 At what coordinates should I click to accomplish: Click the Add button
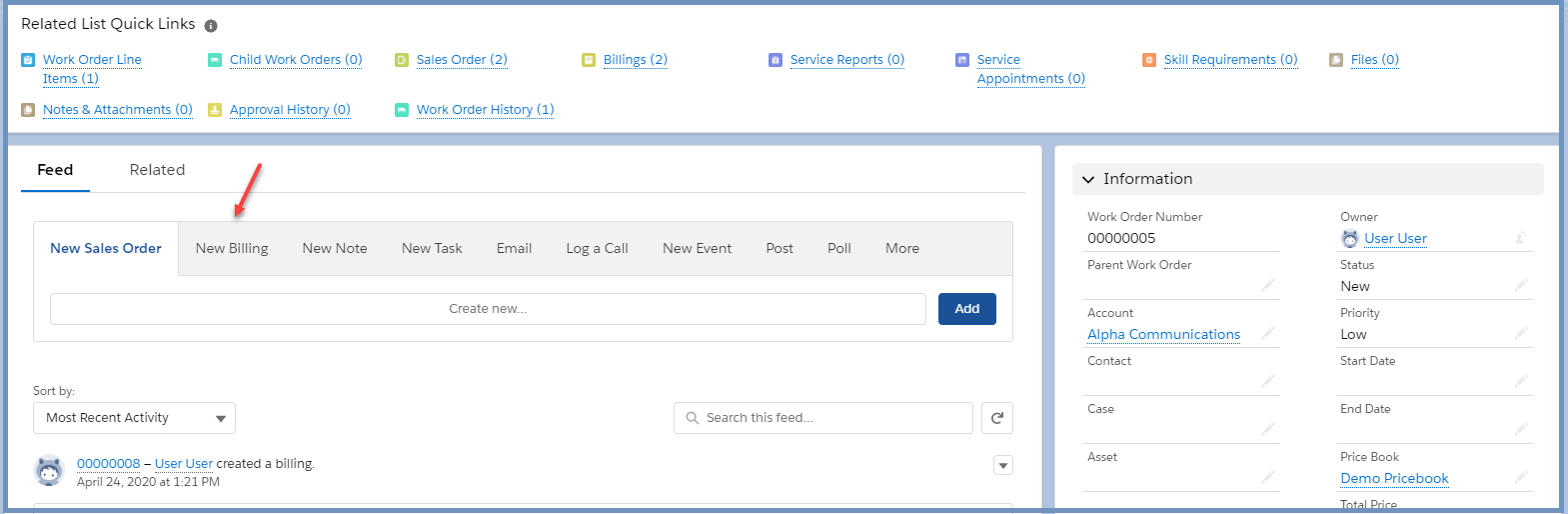pyautogui.click(x=966, y=309)
